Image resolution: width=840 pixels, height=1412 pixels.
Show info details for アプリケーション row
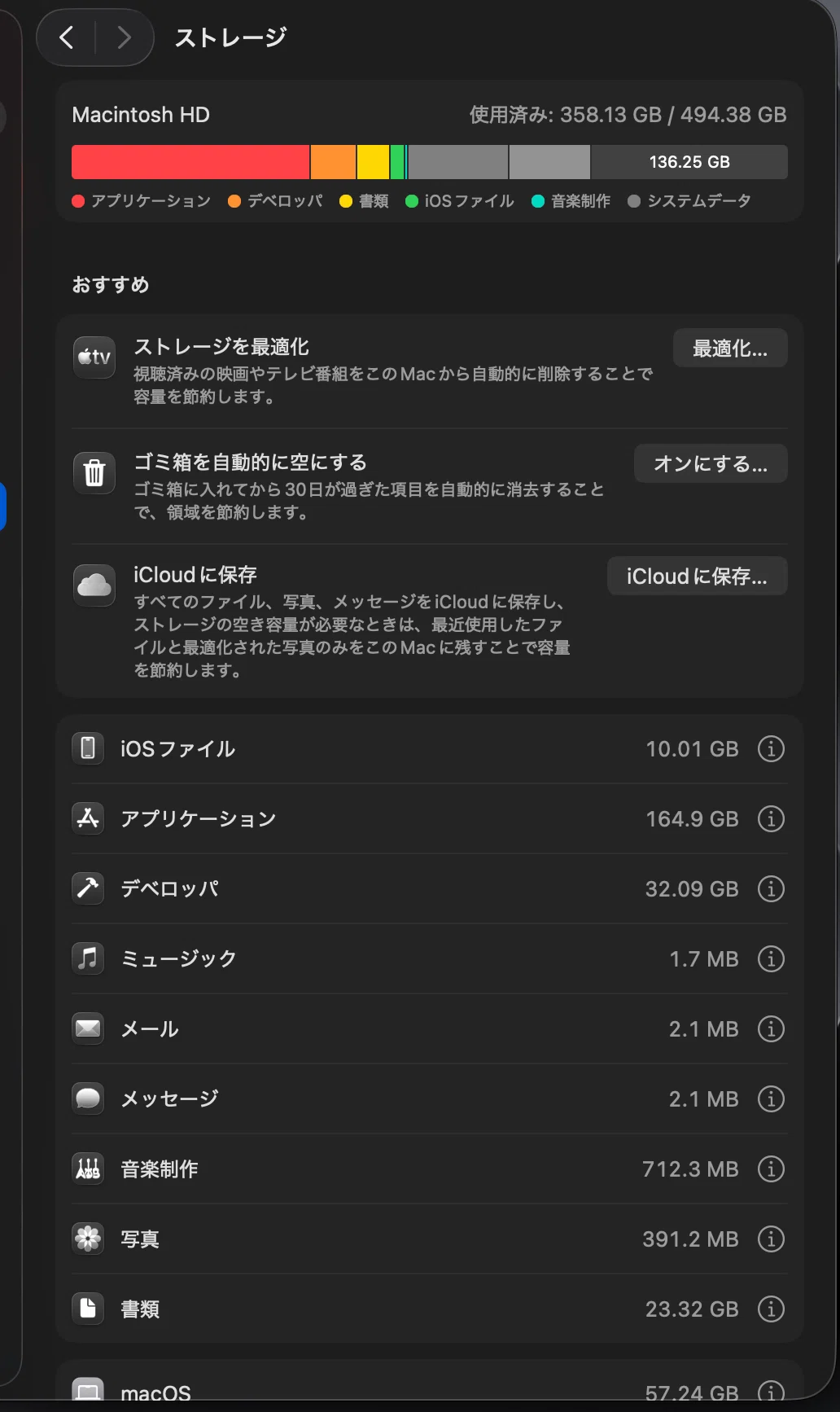(x=771, y=818)
